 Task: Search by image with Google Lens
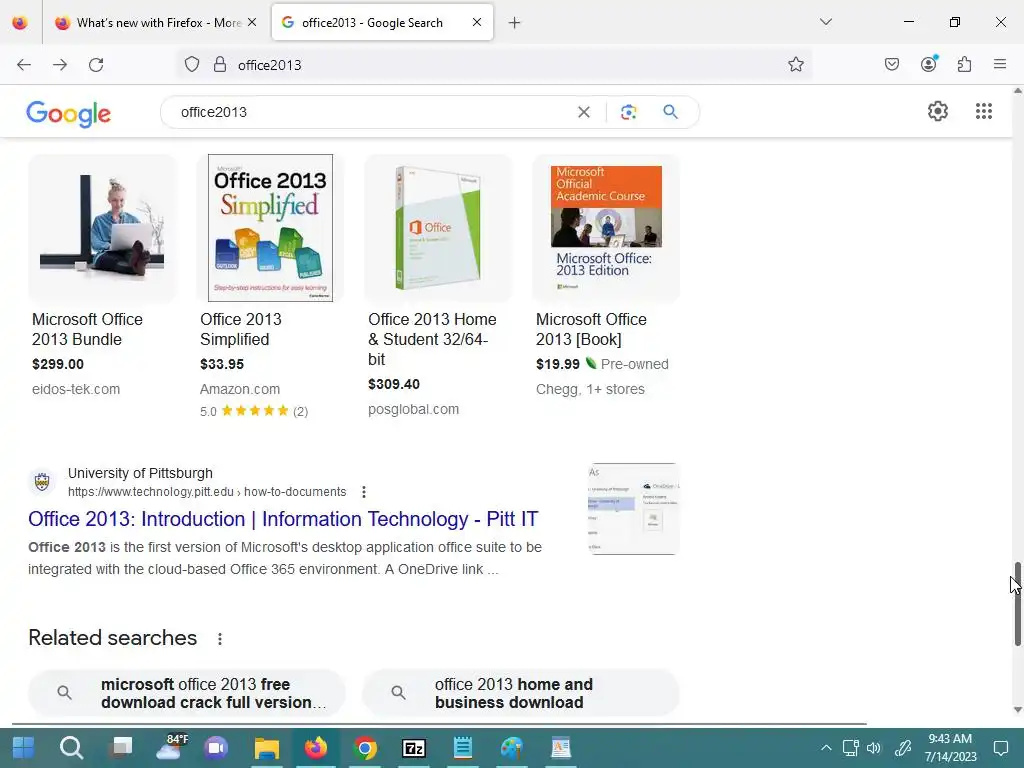pyautogui.click(x=628, y=112)
